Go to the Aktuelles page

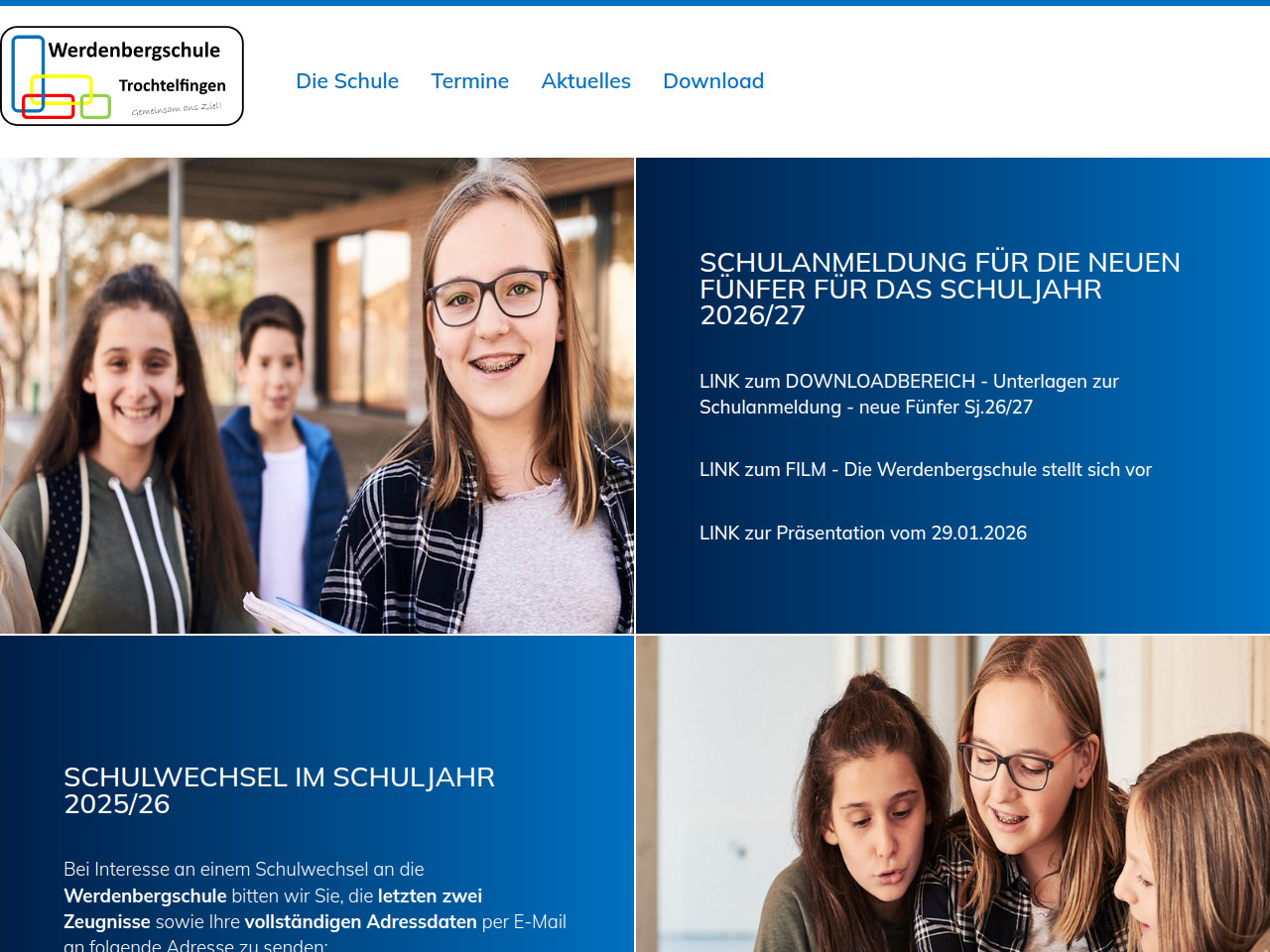585,81
